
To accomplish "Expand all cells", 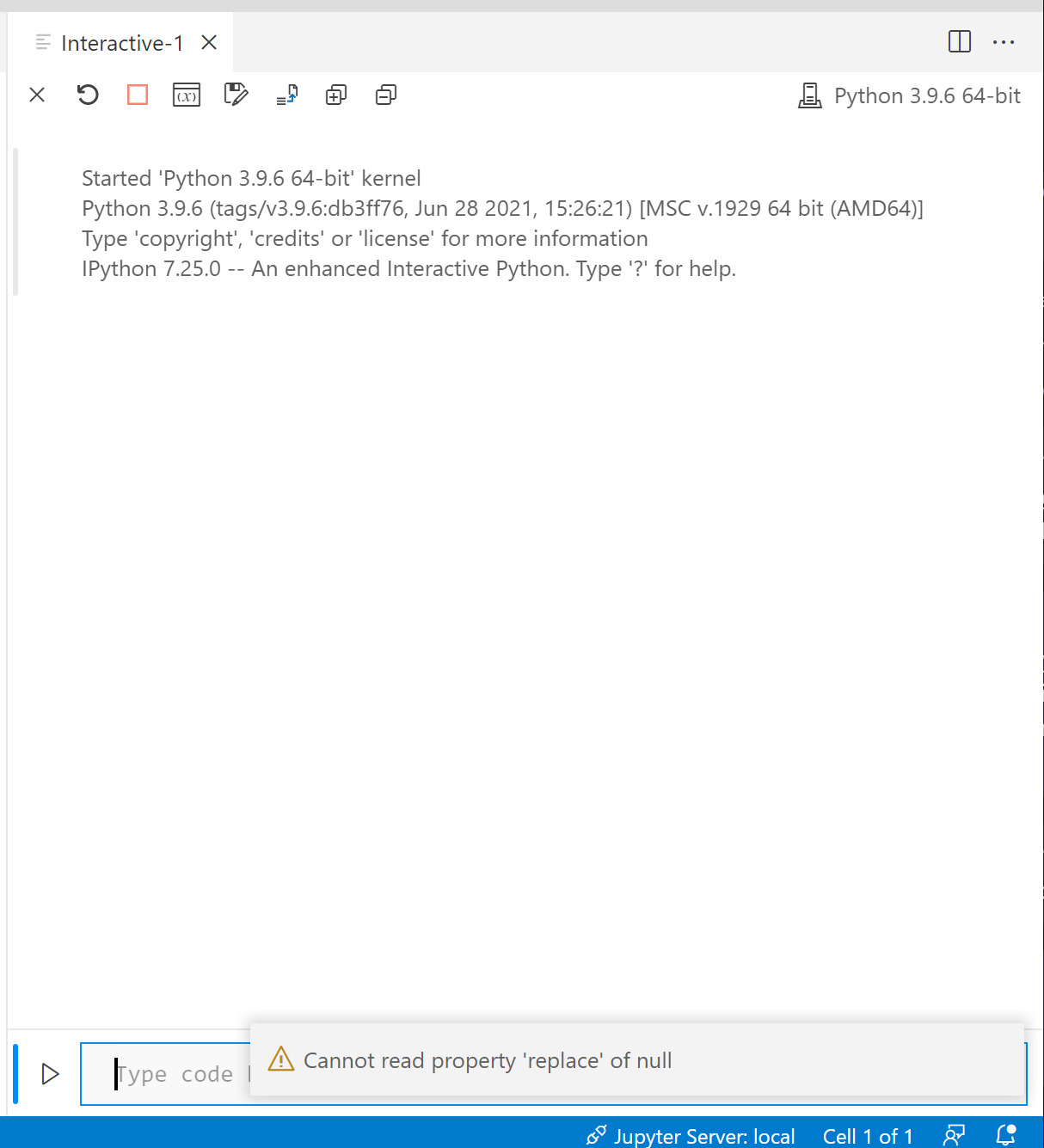I will pyautogui.click(x=335, y=95).
